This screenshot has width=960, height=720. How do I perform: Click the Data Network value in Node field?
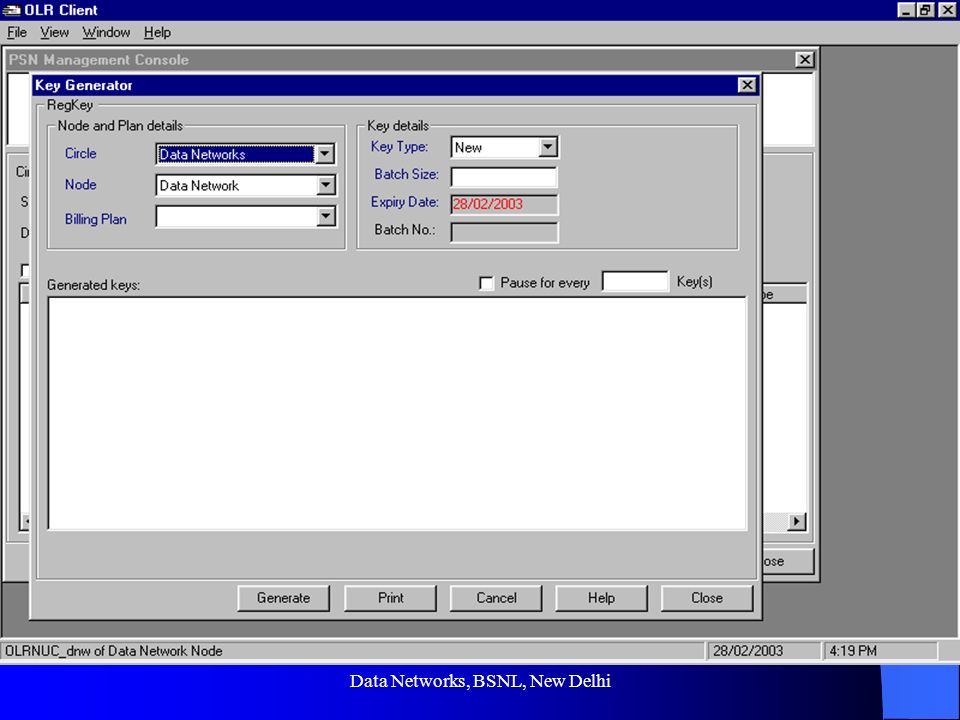coord(237,186)
